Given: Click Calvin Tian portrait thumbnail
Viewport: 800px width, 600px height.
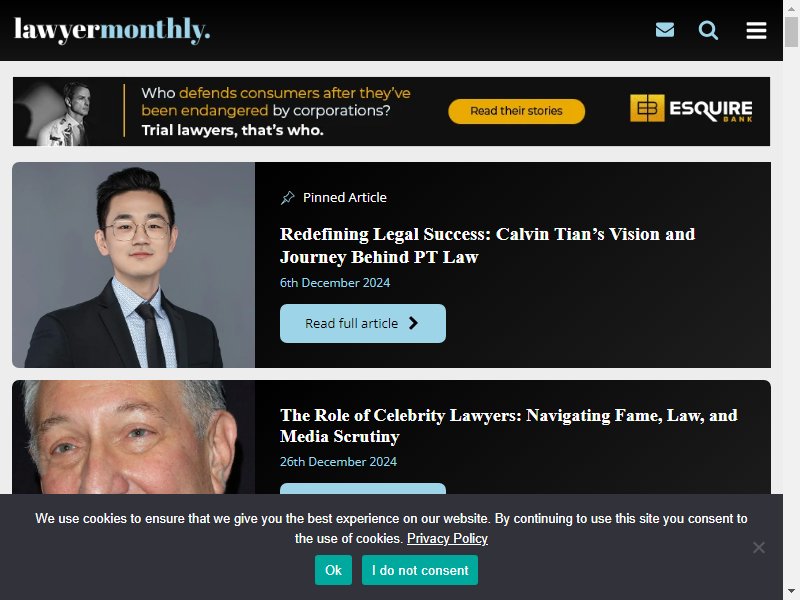Looking at the screenshot, I should click(134, 265).
